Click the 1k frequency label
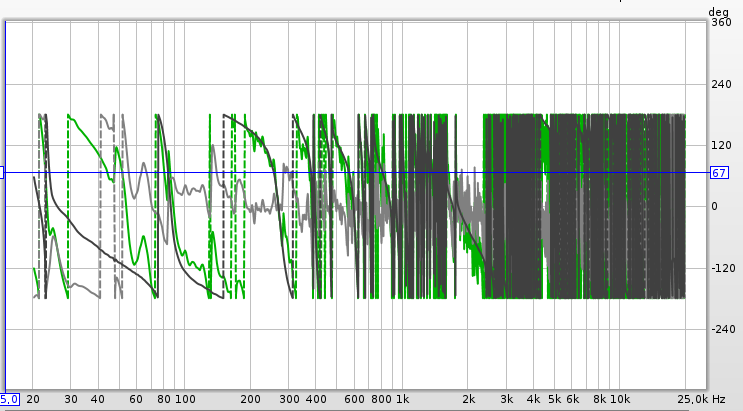 (403, 399)
